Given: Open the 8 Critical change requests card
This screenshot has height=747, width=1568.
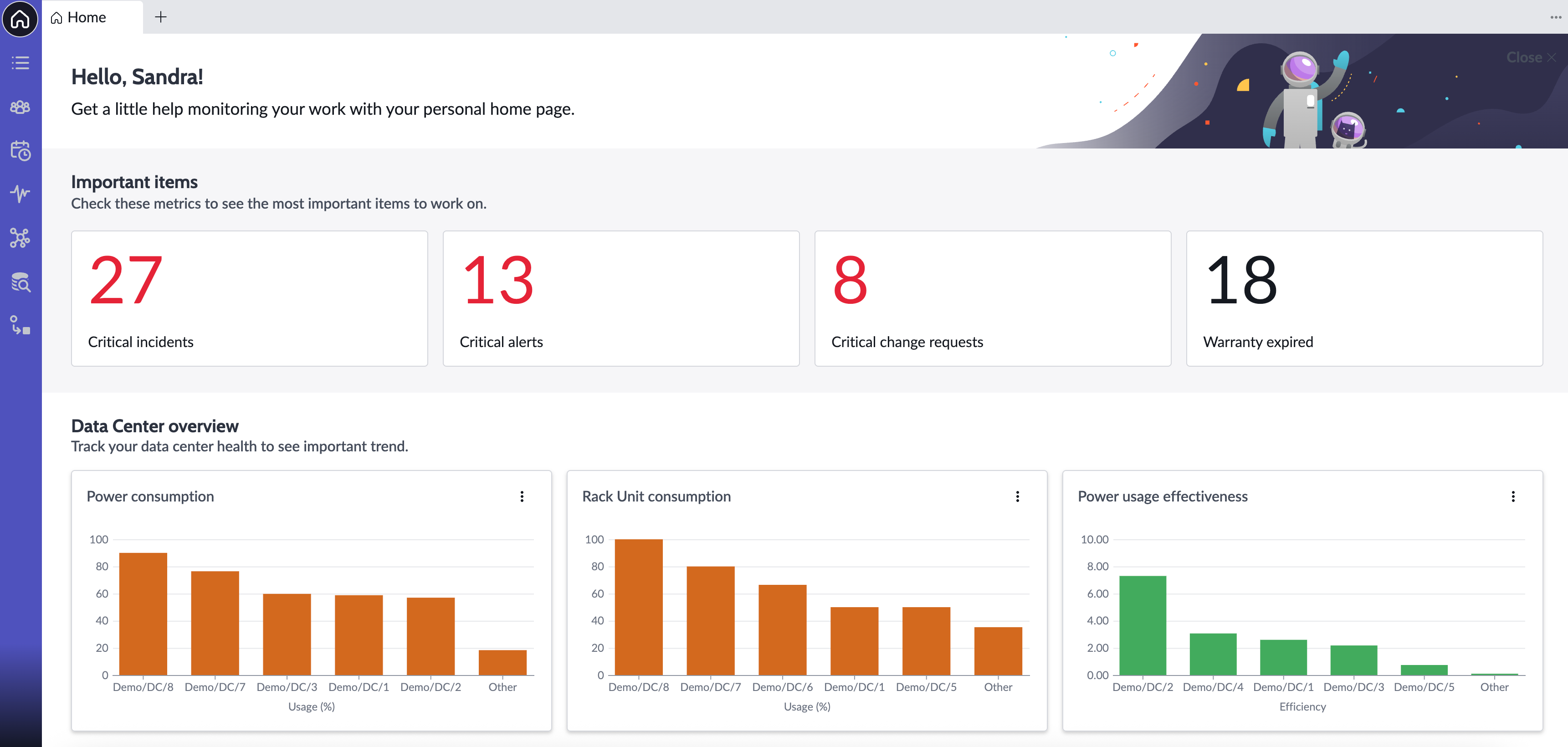Looking at the screenshot, I should click(x=993, y=298).
